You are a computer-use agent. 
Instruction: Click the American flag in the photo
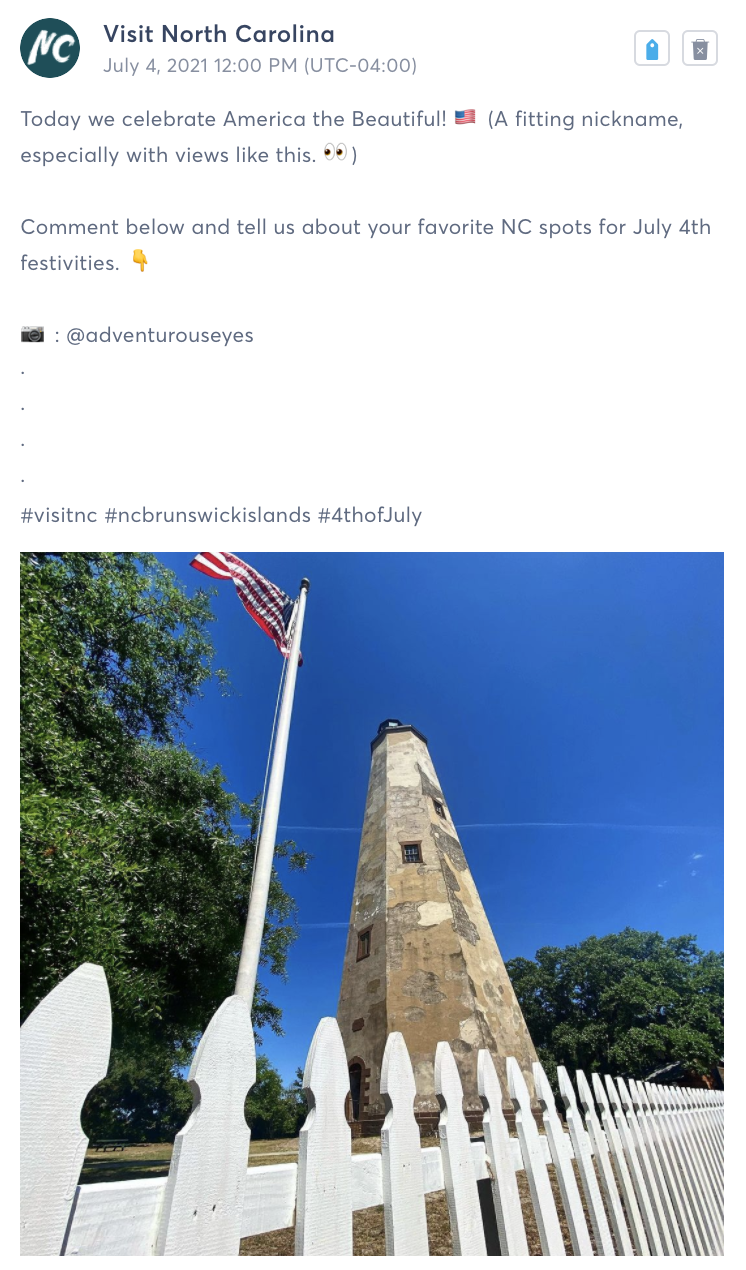point(247,600)
